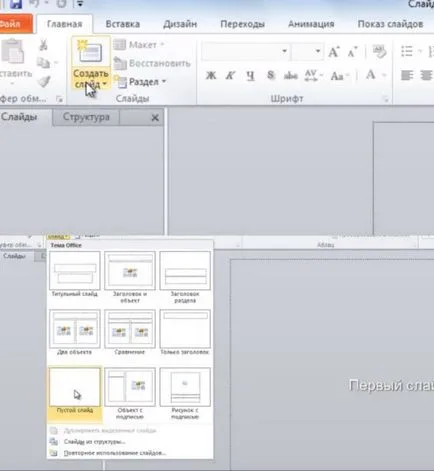Toggle text shadow S formatting
This screenshot has width=434, height=471.
pos(271,76)
